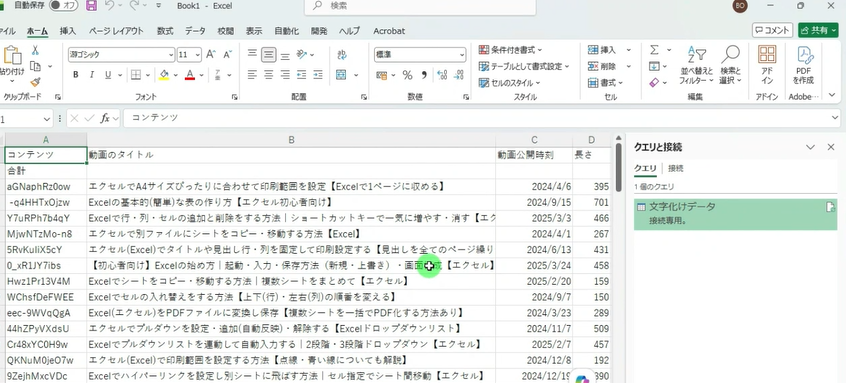
Task: Click the Merge and Center icon
Action: coord(341,74)
